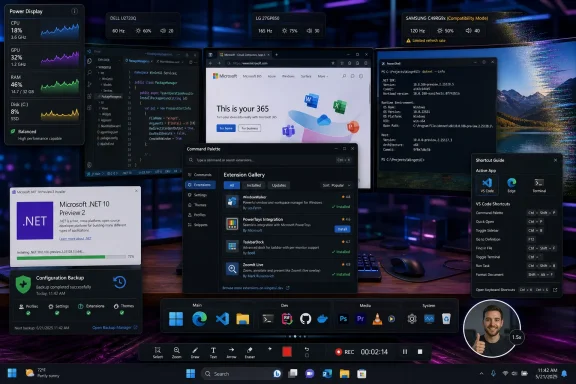Launch VS Code from the dock
The image size is (576, 384).
(222, 319)
